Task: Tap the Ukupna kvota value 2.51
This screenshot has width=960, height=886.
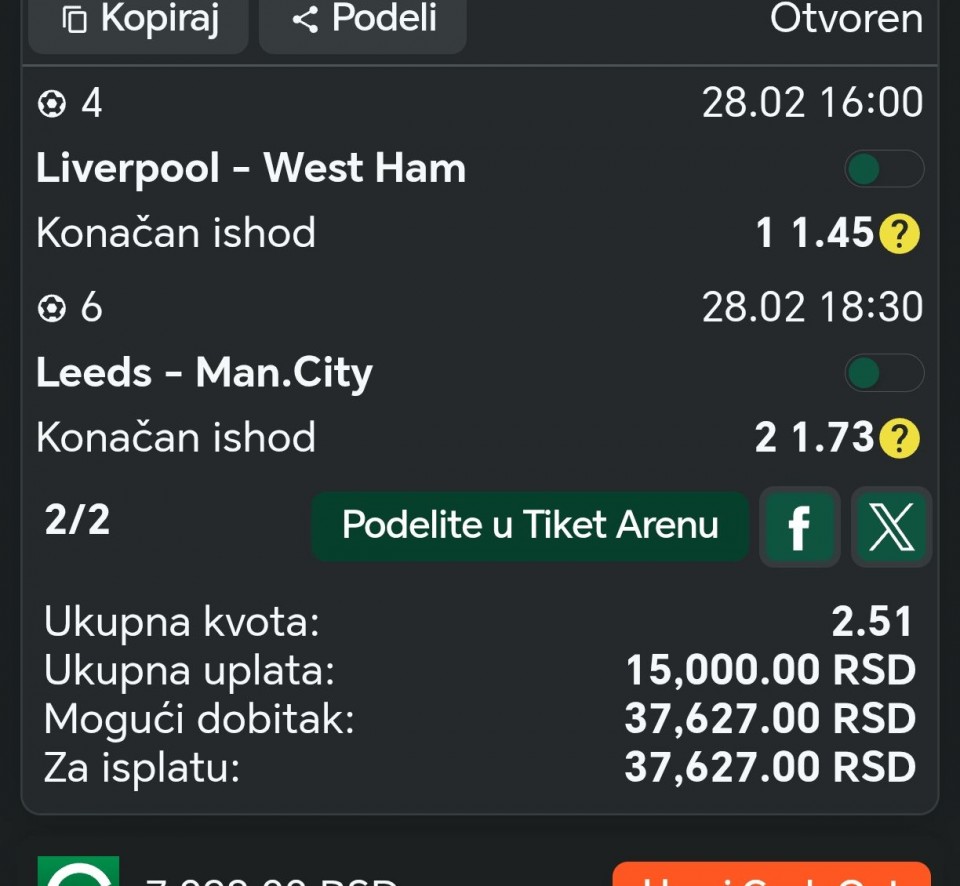Action: pos(873,622)
